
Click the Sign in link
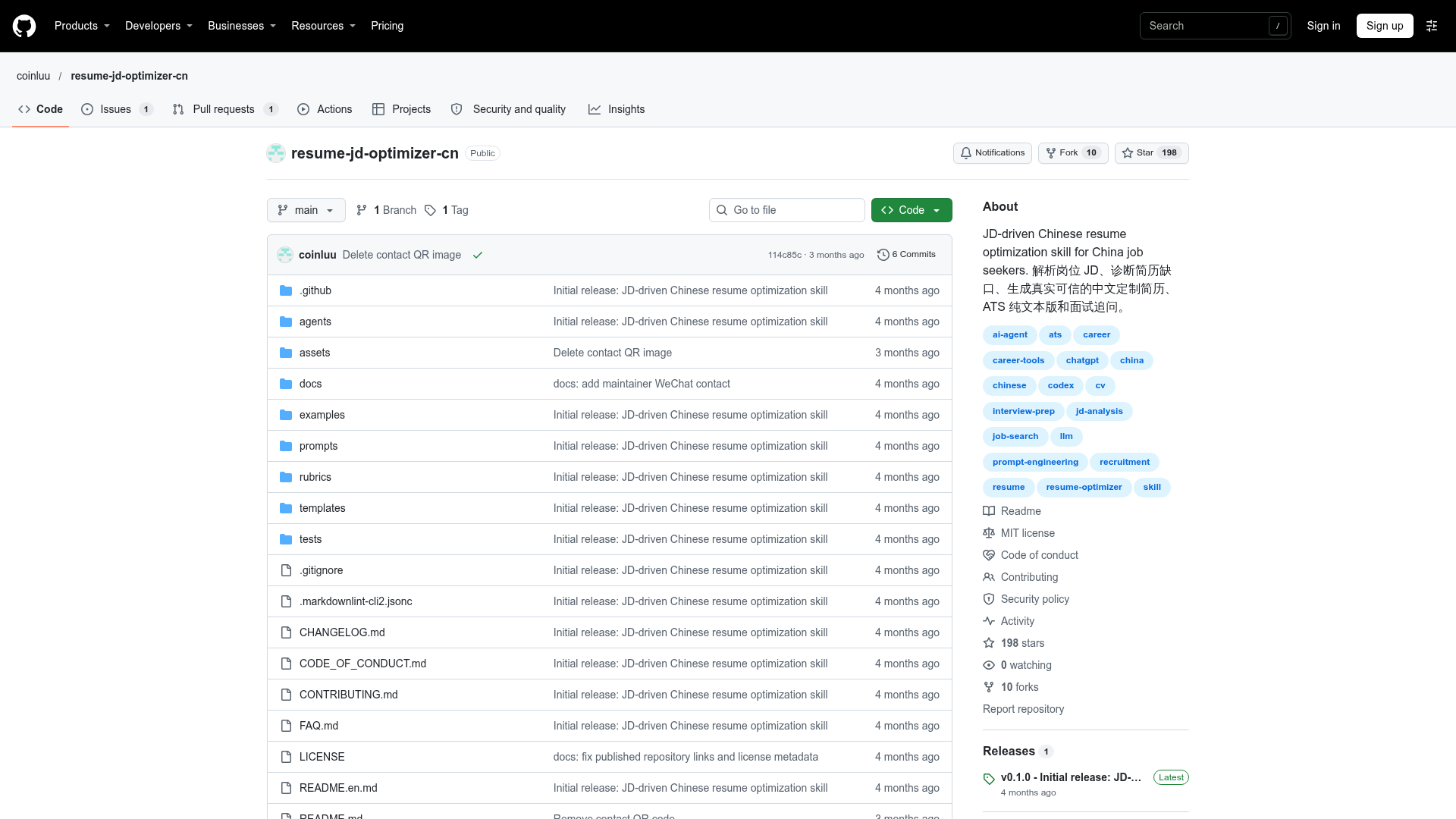(1323, 26)
